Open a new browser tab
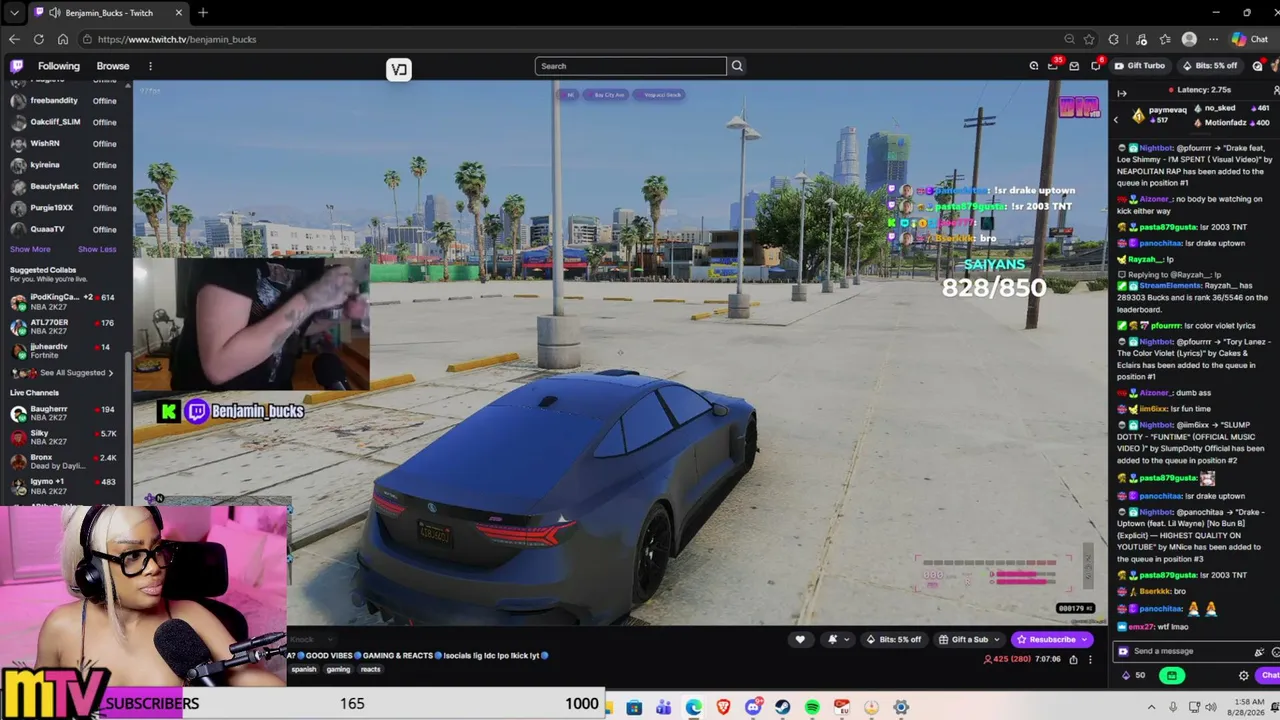The image size is (1280, 720). coord(203,13)
